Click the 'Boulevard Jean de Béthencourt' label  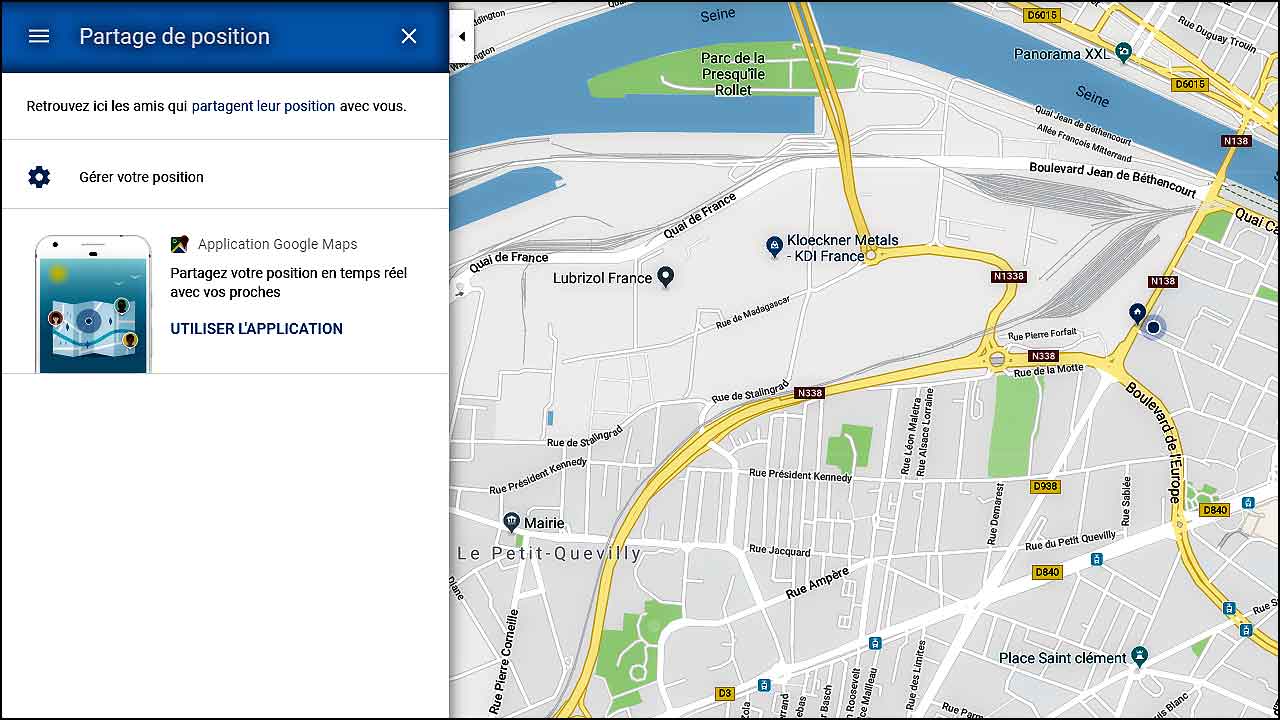tap(1113, 178)
